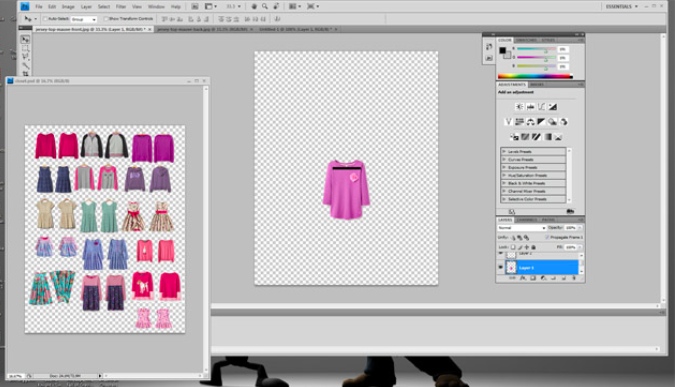Viewport: 675px width, 387px height.
Task: Select Layer 1 row in Layers panel
Action: click(x=542, y=267)
